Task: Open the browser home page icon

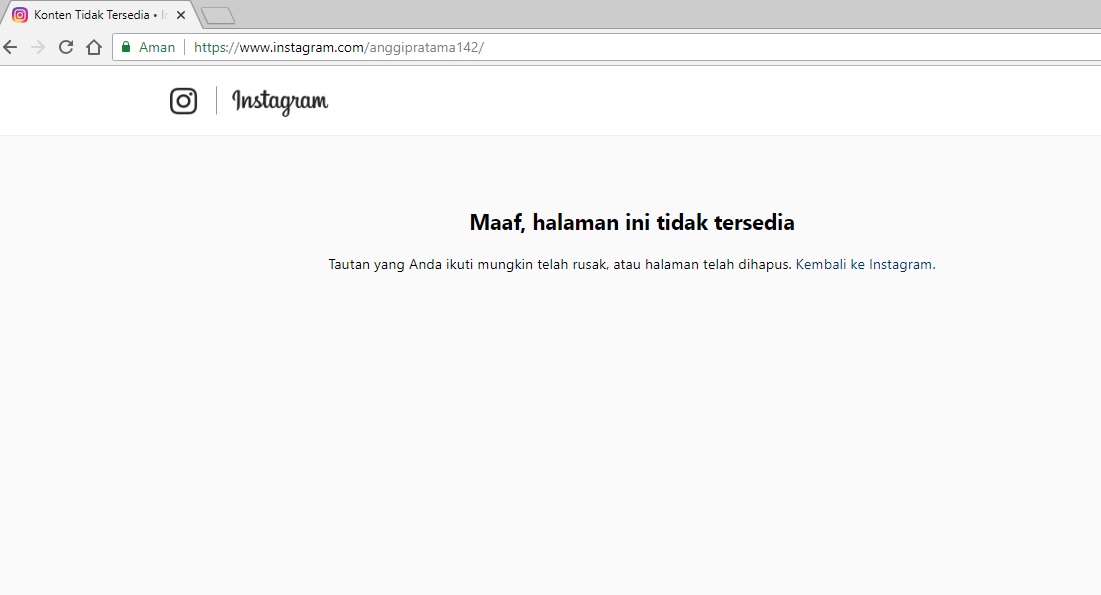Action: pos(94,47)
